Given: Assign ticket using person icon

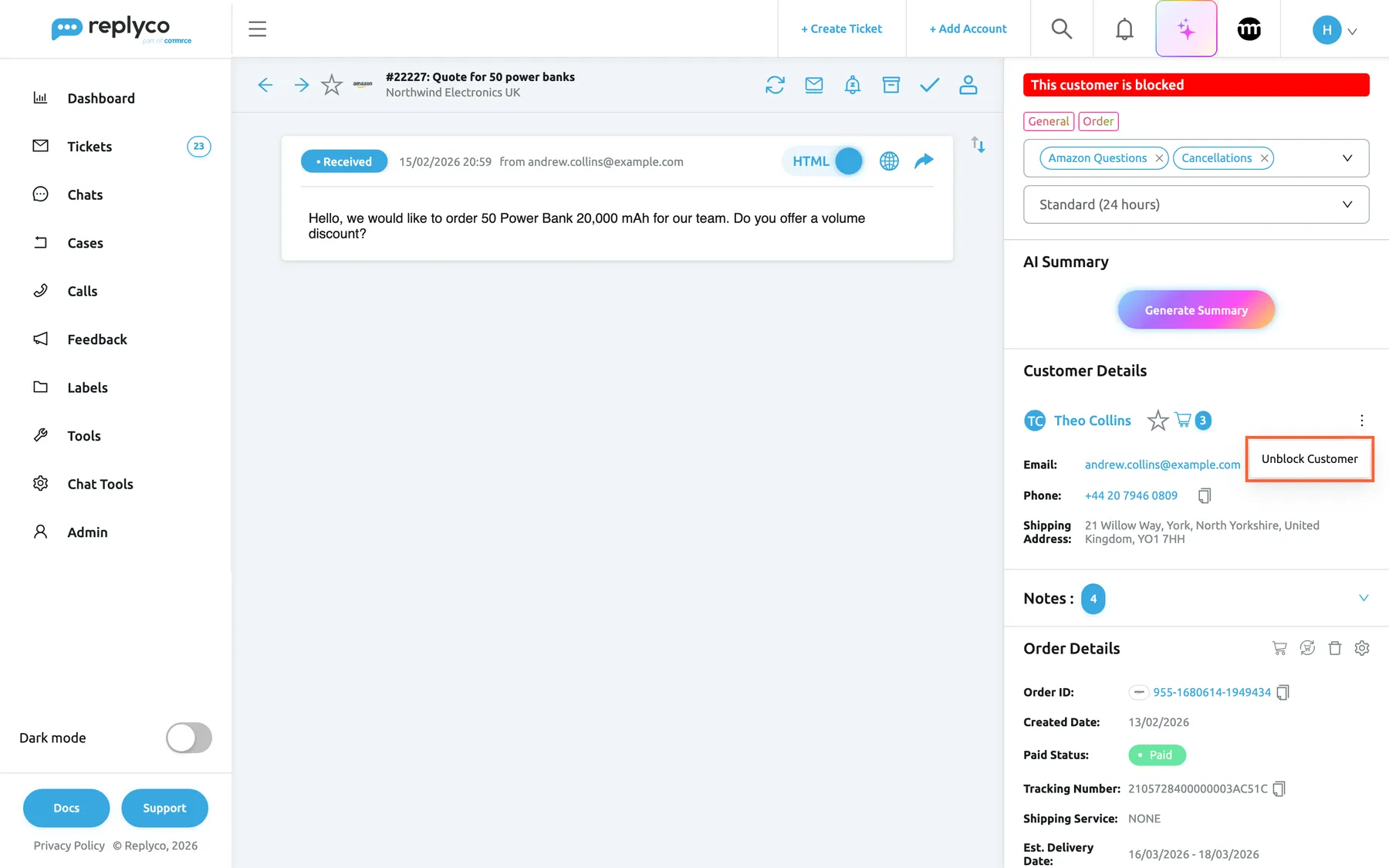Looking at the screenshot, I should coord(968,85).
